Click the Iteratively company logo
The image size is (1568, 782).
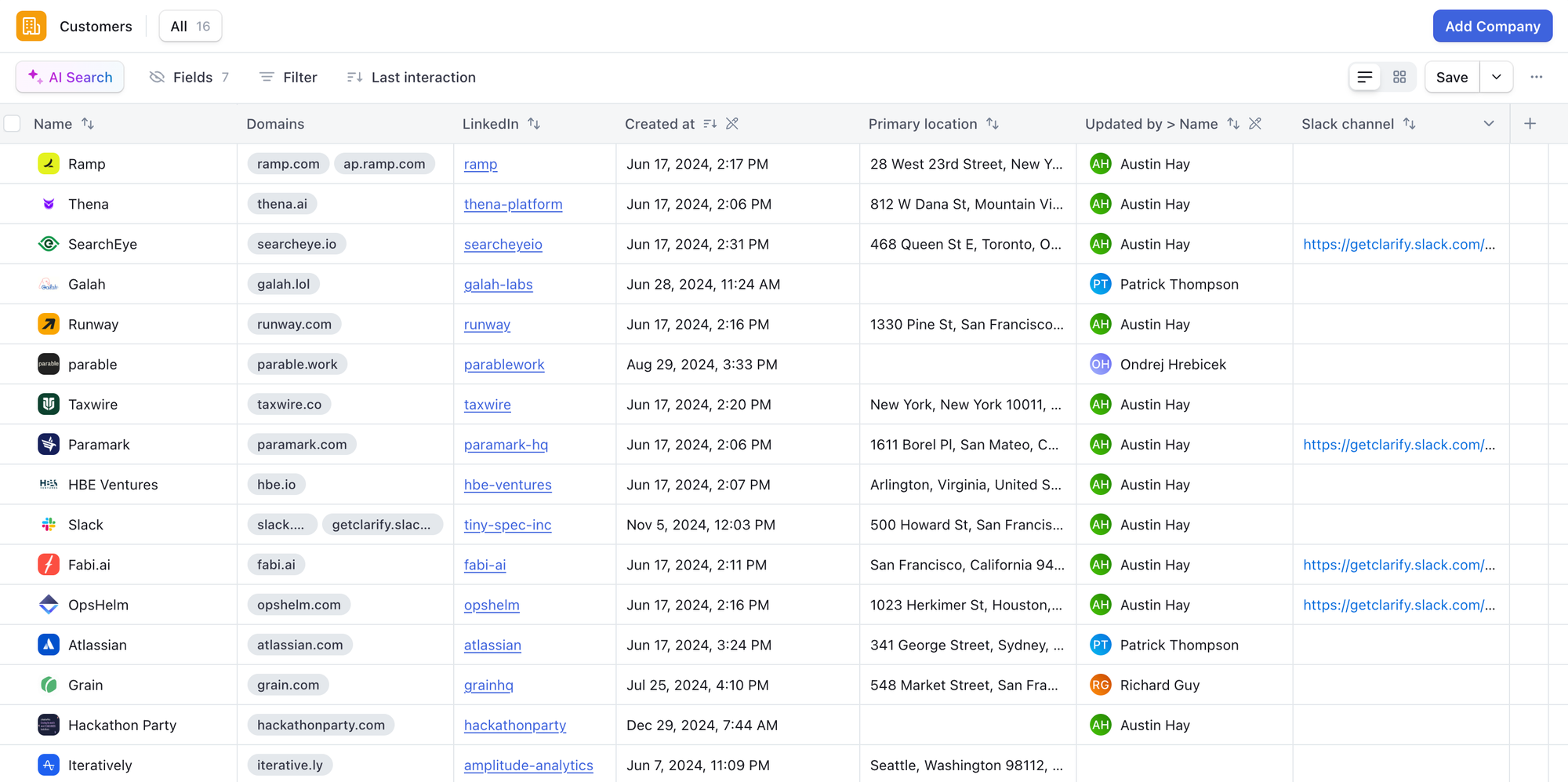[x=49, y=765]
